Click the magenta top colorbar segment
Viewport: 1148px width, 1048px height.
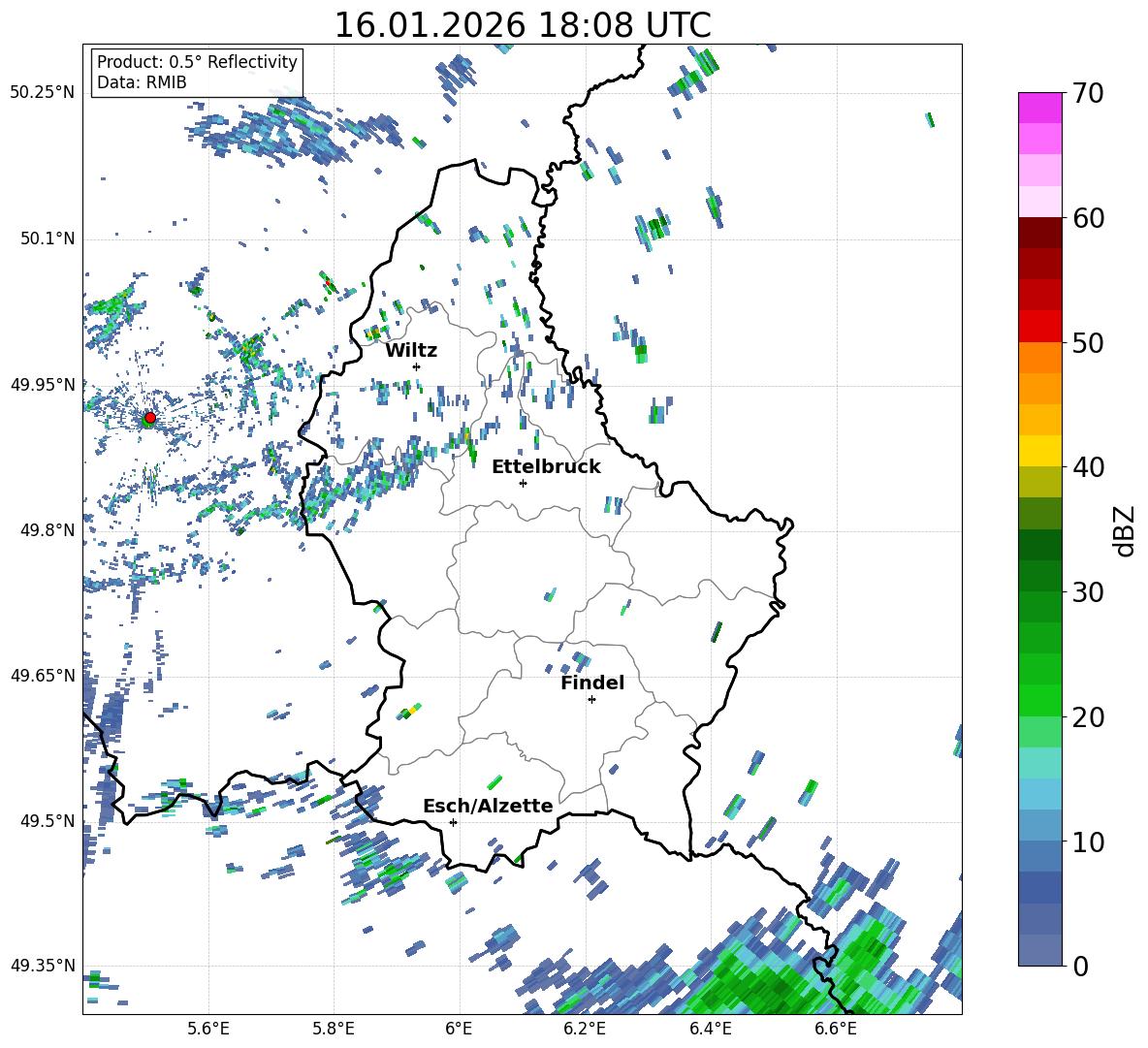tap(1039, 108)
